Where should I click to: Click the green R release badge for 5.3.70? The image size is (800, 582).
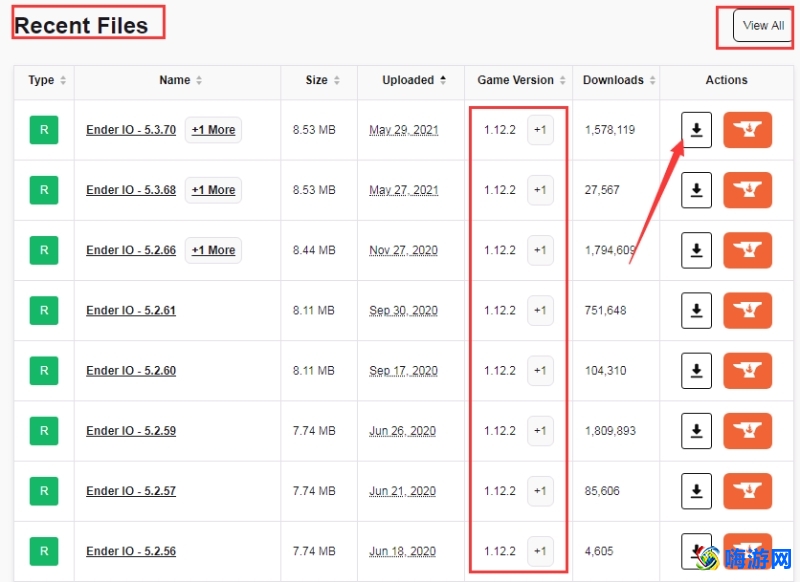[x=44, y=130]
